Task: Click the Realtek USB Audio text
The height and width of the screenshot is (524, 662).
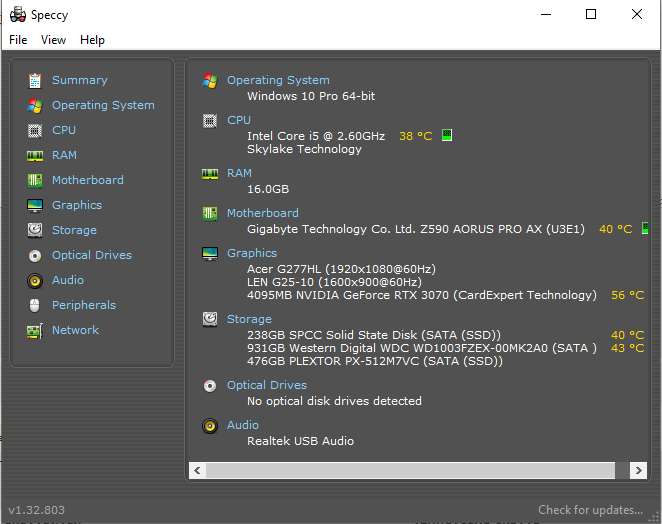Action: click(301, 441)
